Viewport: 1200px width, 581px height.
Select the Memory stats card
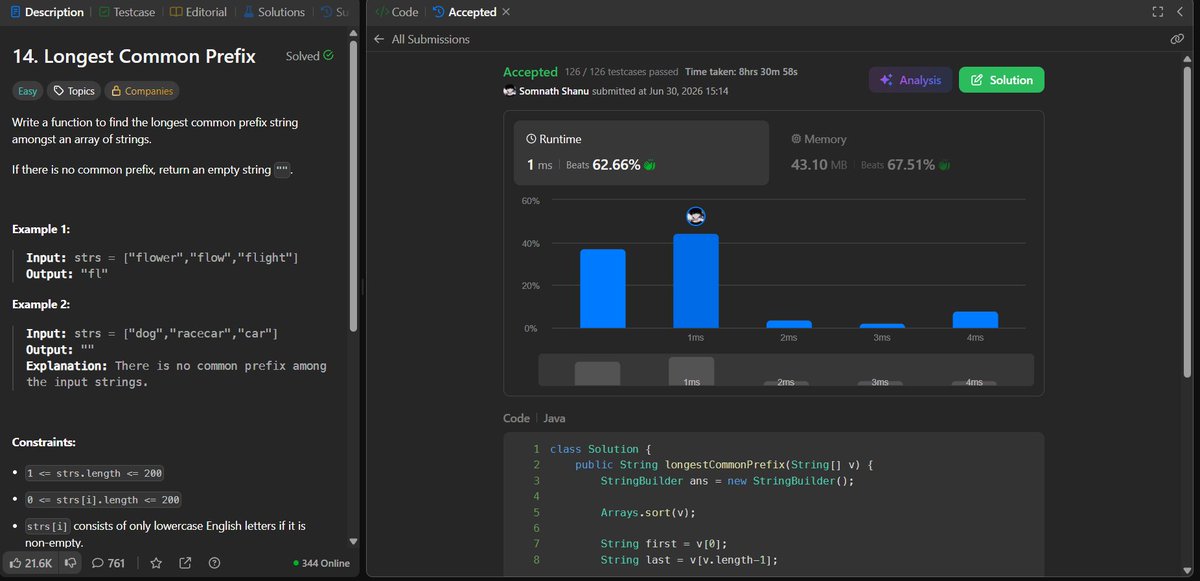[x=905, y=153]
